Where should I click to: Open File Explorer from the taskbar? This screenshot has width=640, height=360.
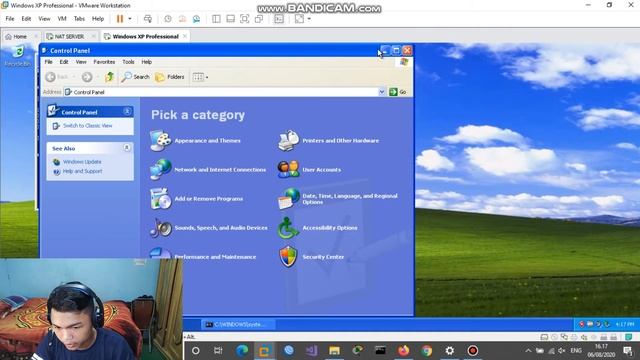tap(334, 351)
